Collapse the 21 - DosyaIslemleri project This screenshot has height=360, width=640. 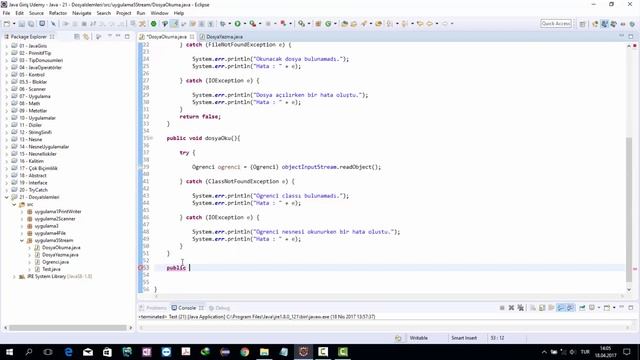click(x=7, y=197)
